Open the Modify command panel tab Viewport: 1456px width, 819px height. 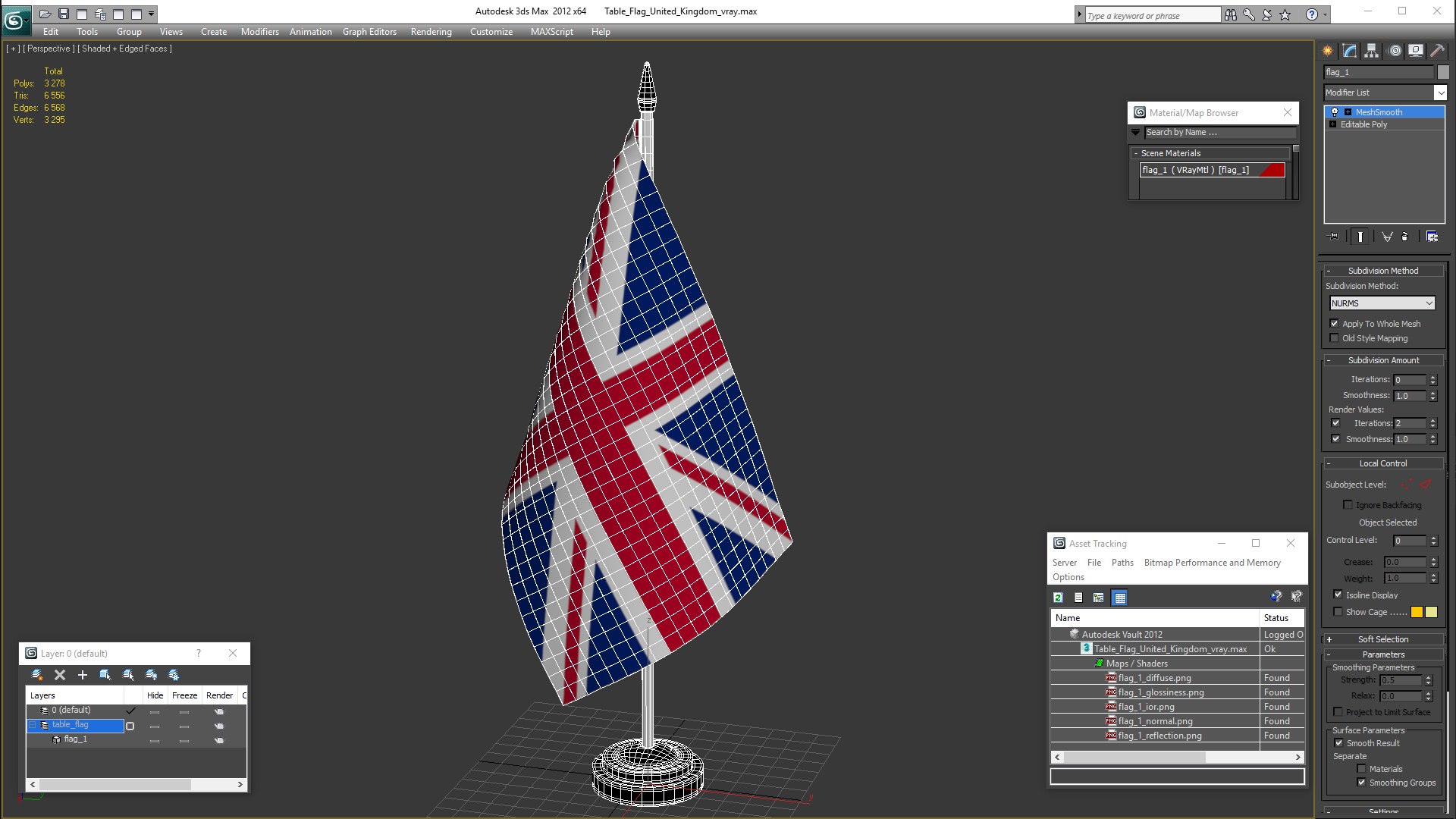click(x=1350, y=51)
